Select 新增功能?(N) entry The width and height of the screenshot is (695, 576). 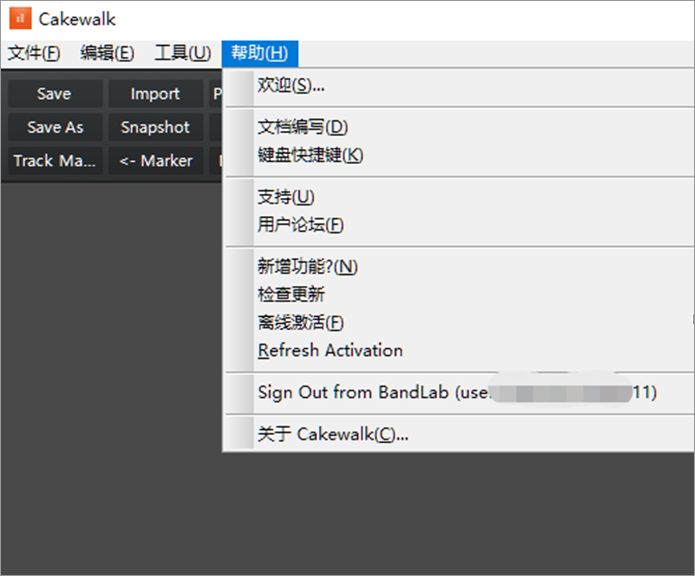click(x=460, y=267)
